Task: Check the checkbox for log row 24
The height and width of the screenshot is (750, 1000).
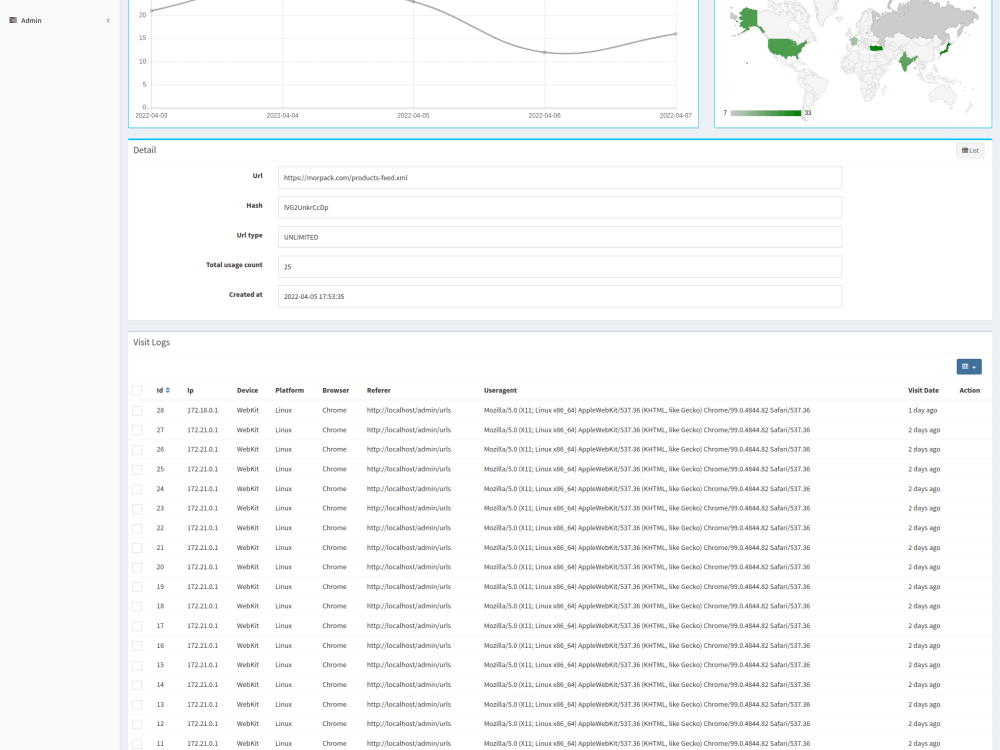Action: click(137, 489)
